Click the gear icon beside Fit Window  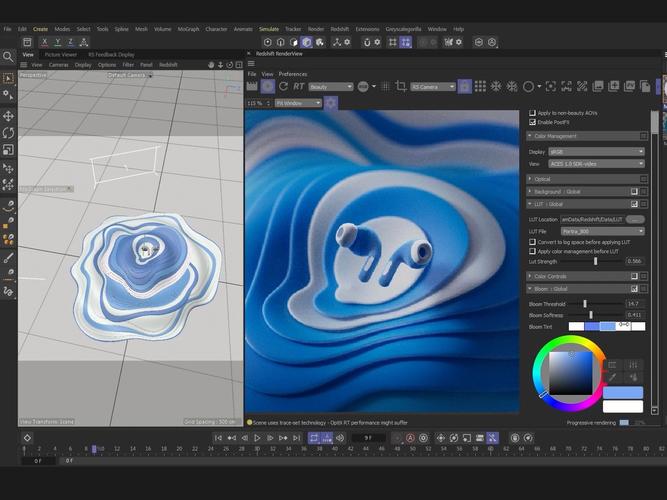pyautogui.click(x=331, y=103)
